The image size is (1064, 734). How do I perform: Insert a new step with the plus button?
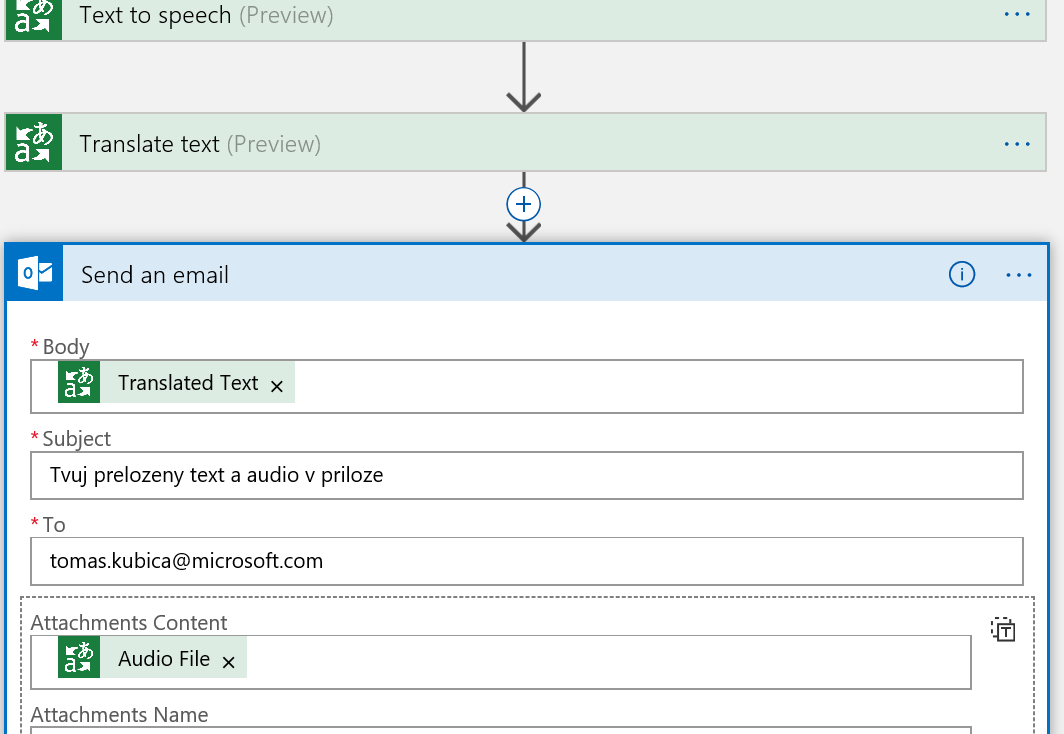coord(523,204)
